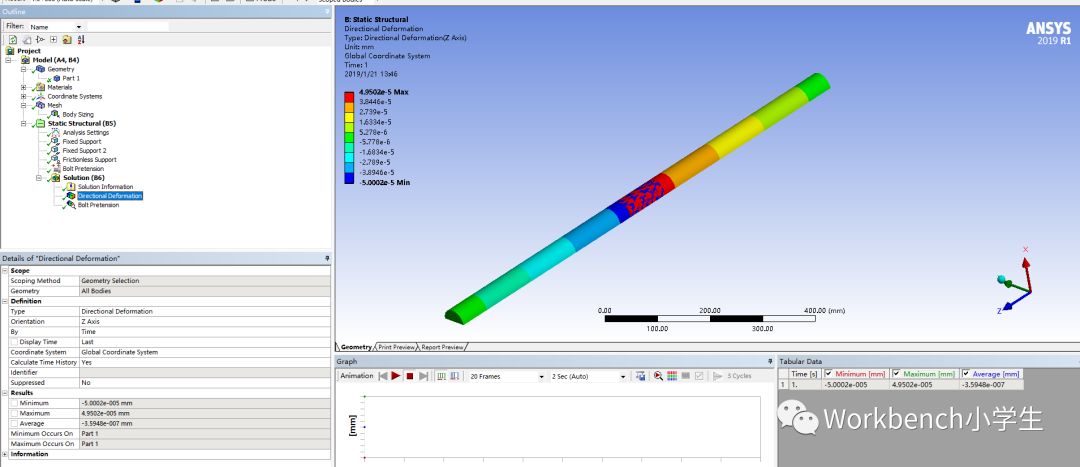Screen dimensions: 1080x467
Task: Play the animation
Action: (x=396, y=376)
